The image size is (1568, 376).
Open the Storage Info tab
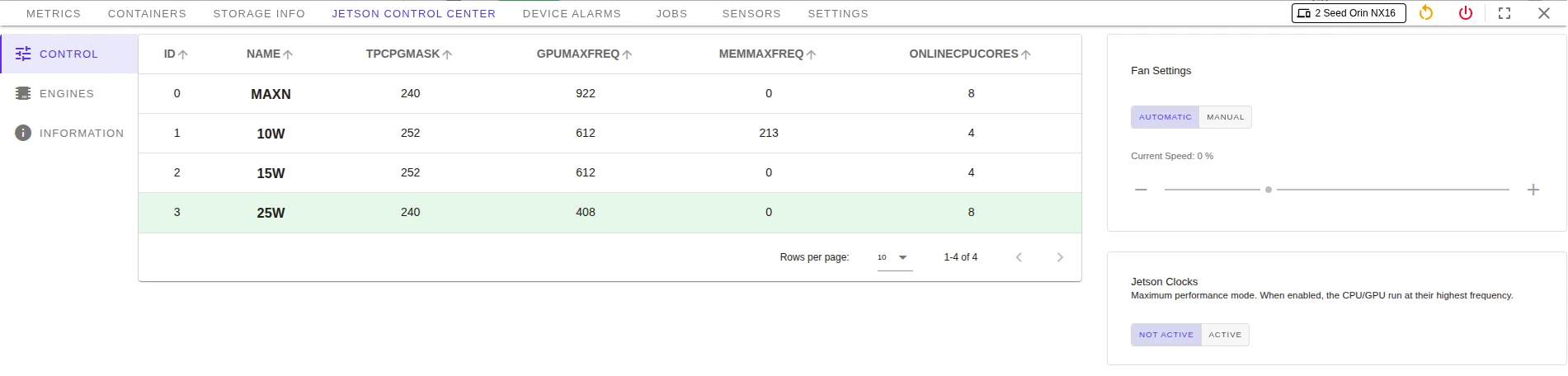(x=259, y=14)
